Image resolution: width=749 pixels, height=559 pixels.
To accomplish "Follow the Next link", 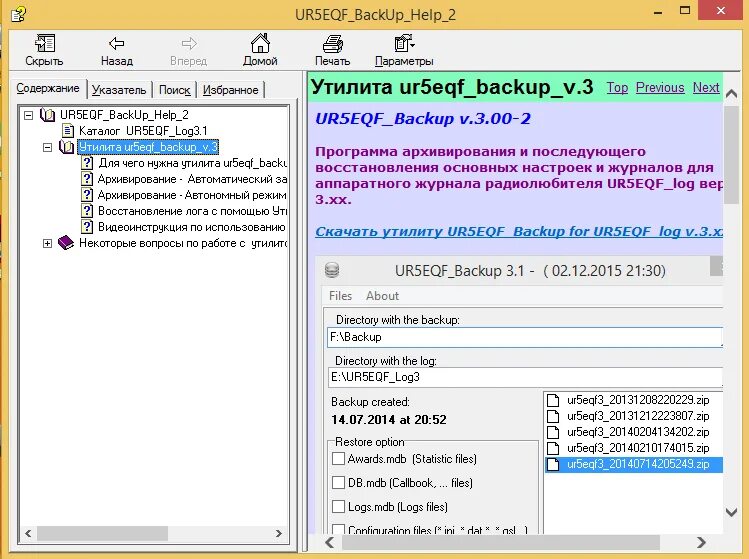I will pyautogui.click(x=706, y=87).
